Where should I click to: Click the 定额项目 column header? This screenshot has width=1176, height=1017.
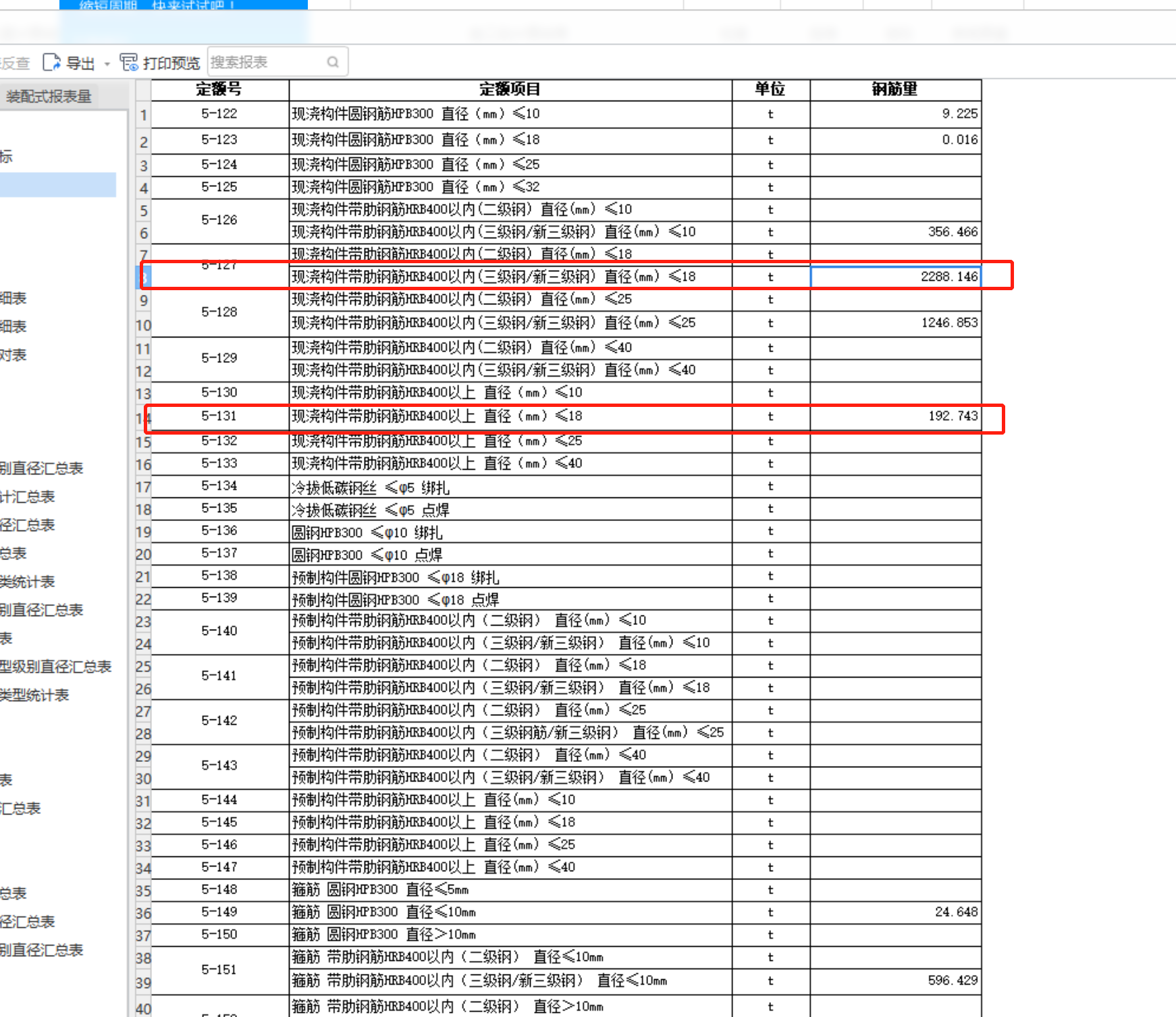[x=510, y=89]
